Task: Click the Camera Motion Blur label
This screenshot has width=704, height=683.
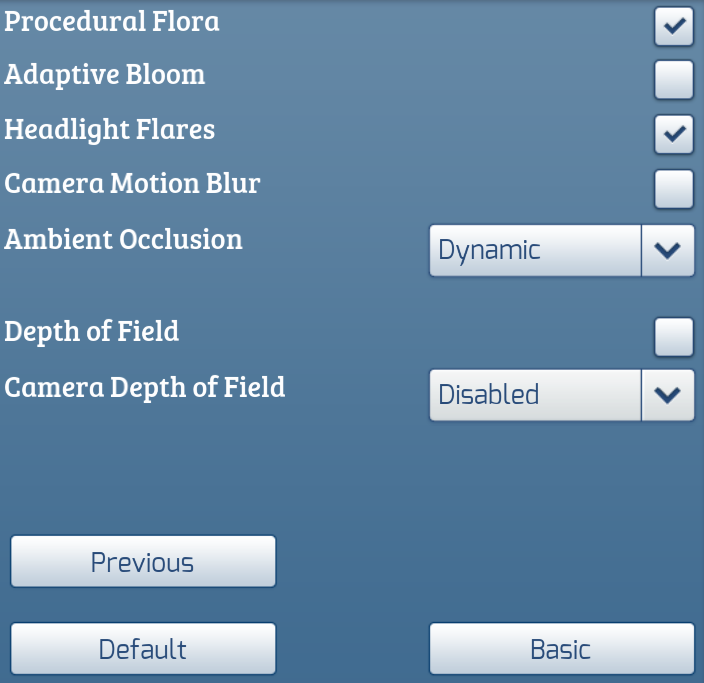Action: pos(133,184)
